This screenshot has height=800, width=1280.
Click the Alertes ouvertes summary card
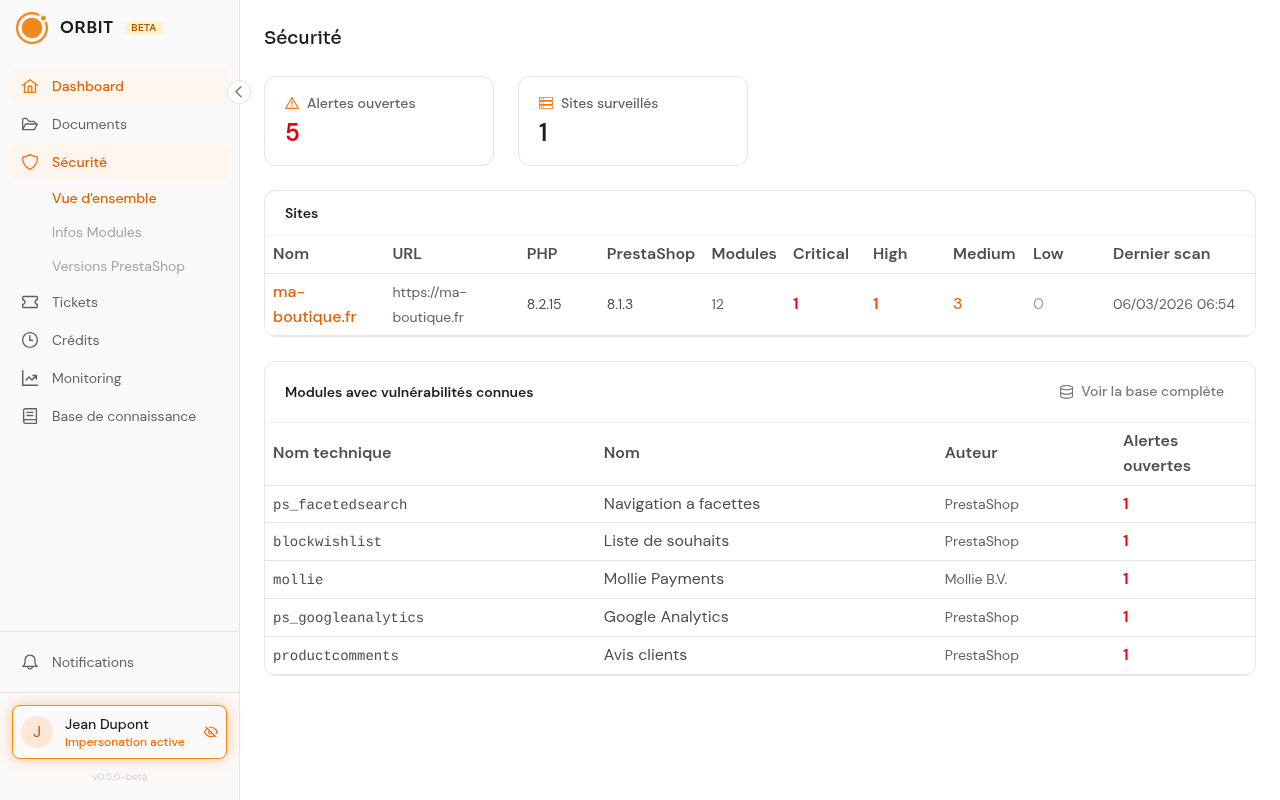tap(379, 121)
